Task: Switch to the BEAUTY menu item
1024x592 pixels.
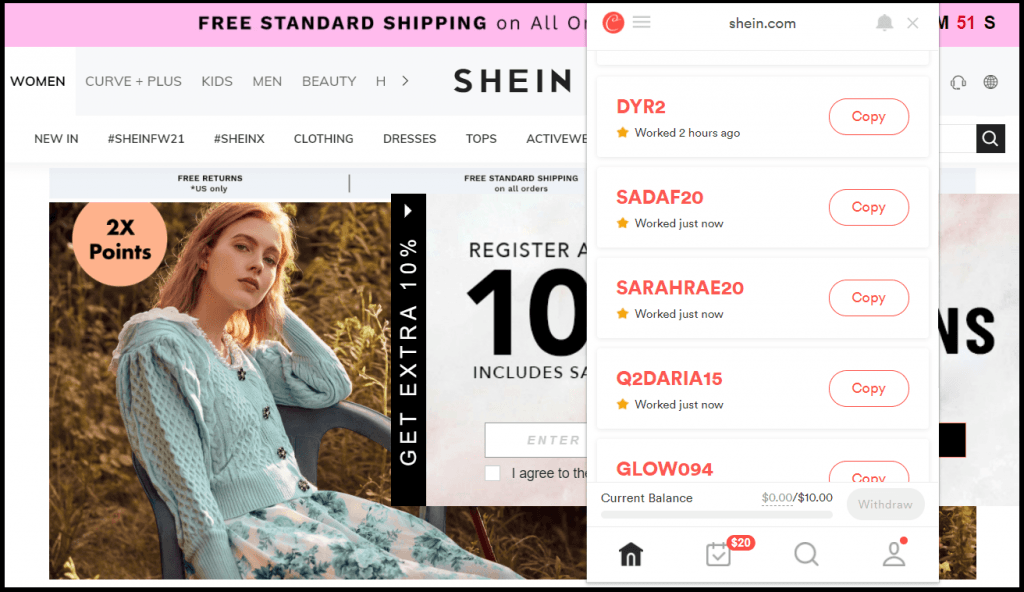Action: click(329, 81)
